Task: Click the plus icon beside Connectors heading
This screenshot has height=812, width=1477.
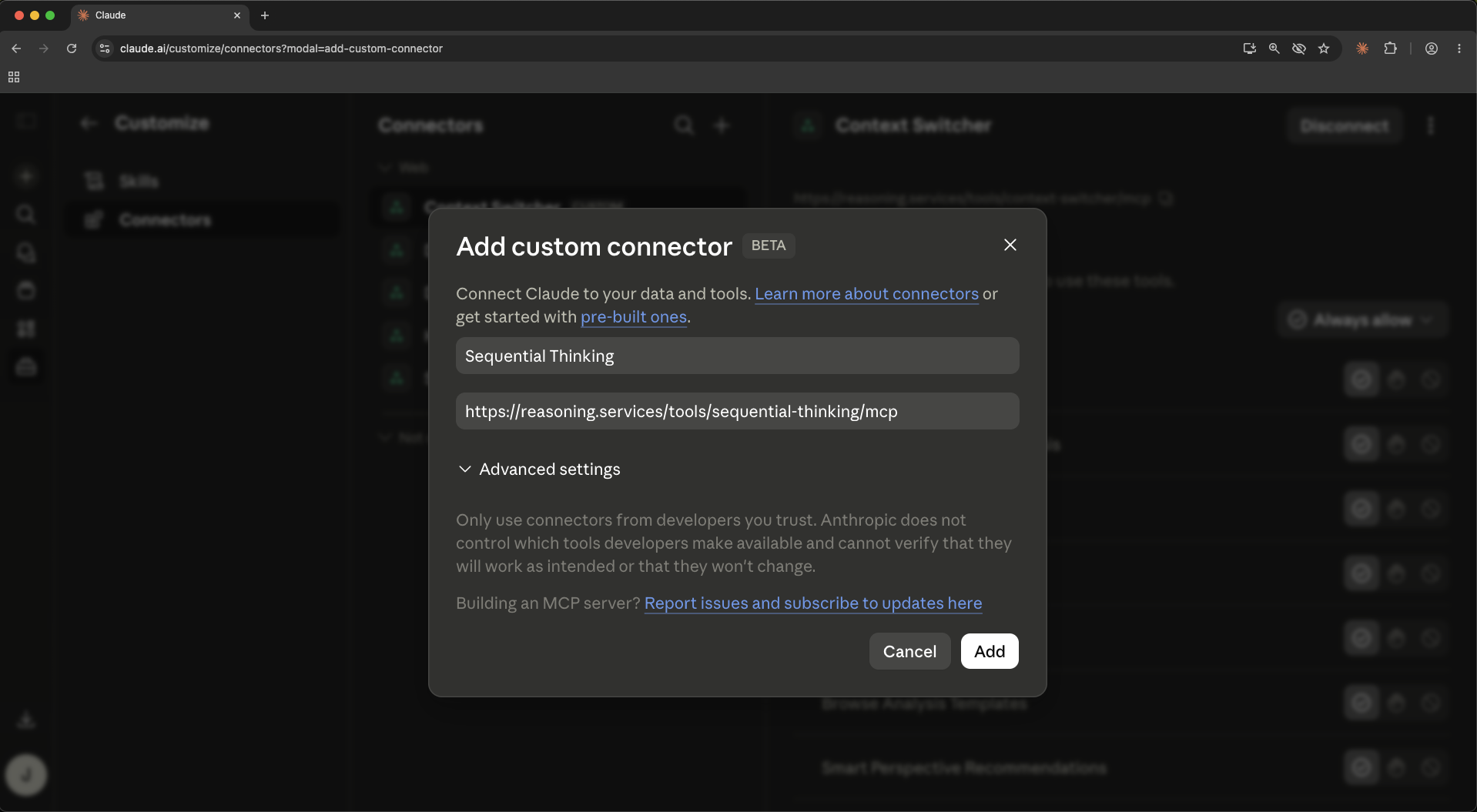Action: 721,125
